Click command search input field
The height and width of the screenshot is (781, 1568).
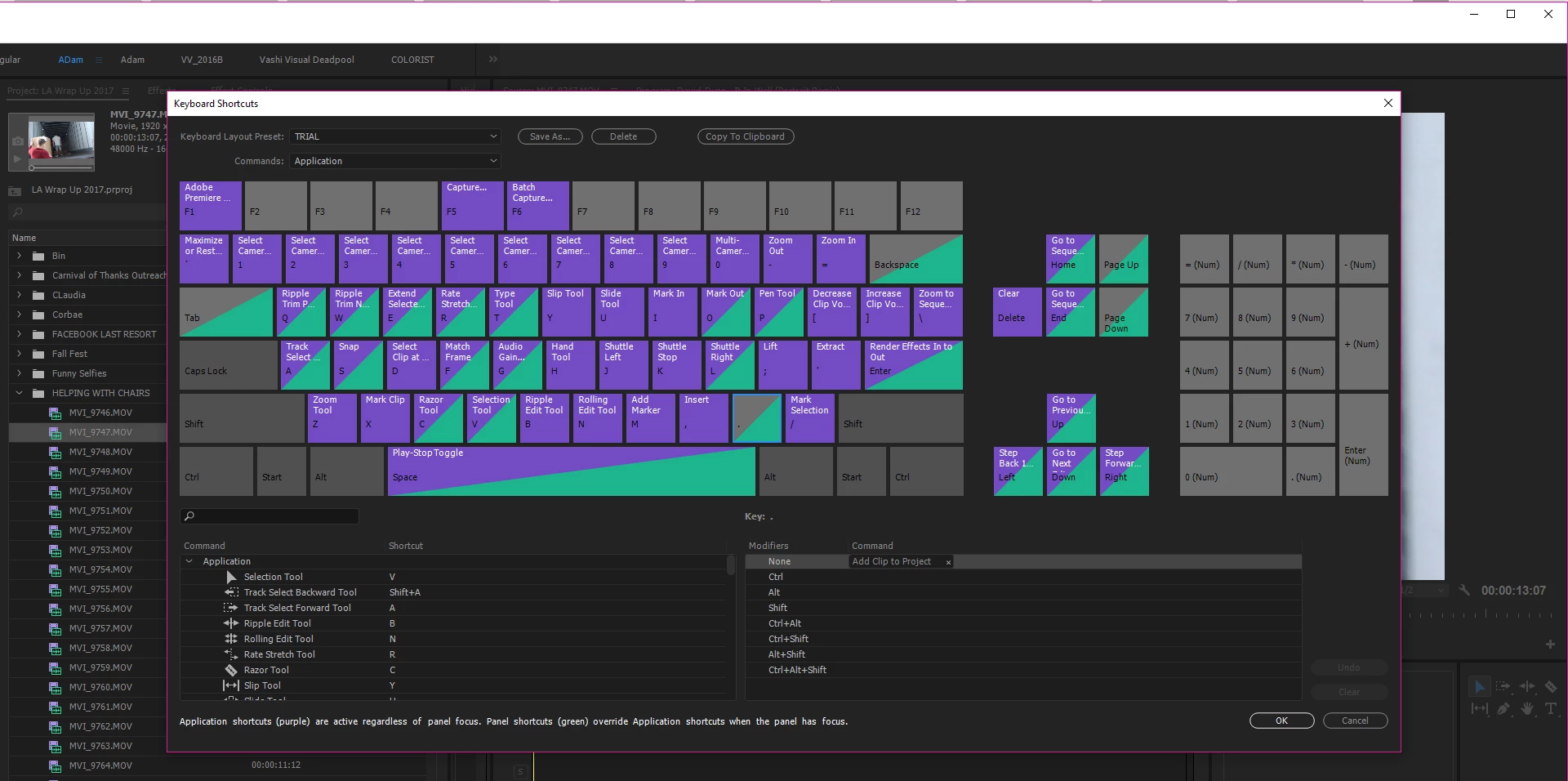[269, 516]
